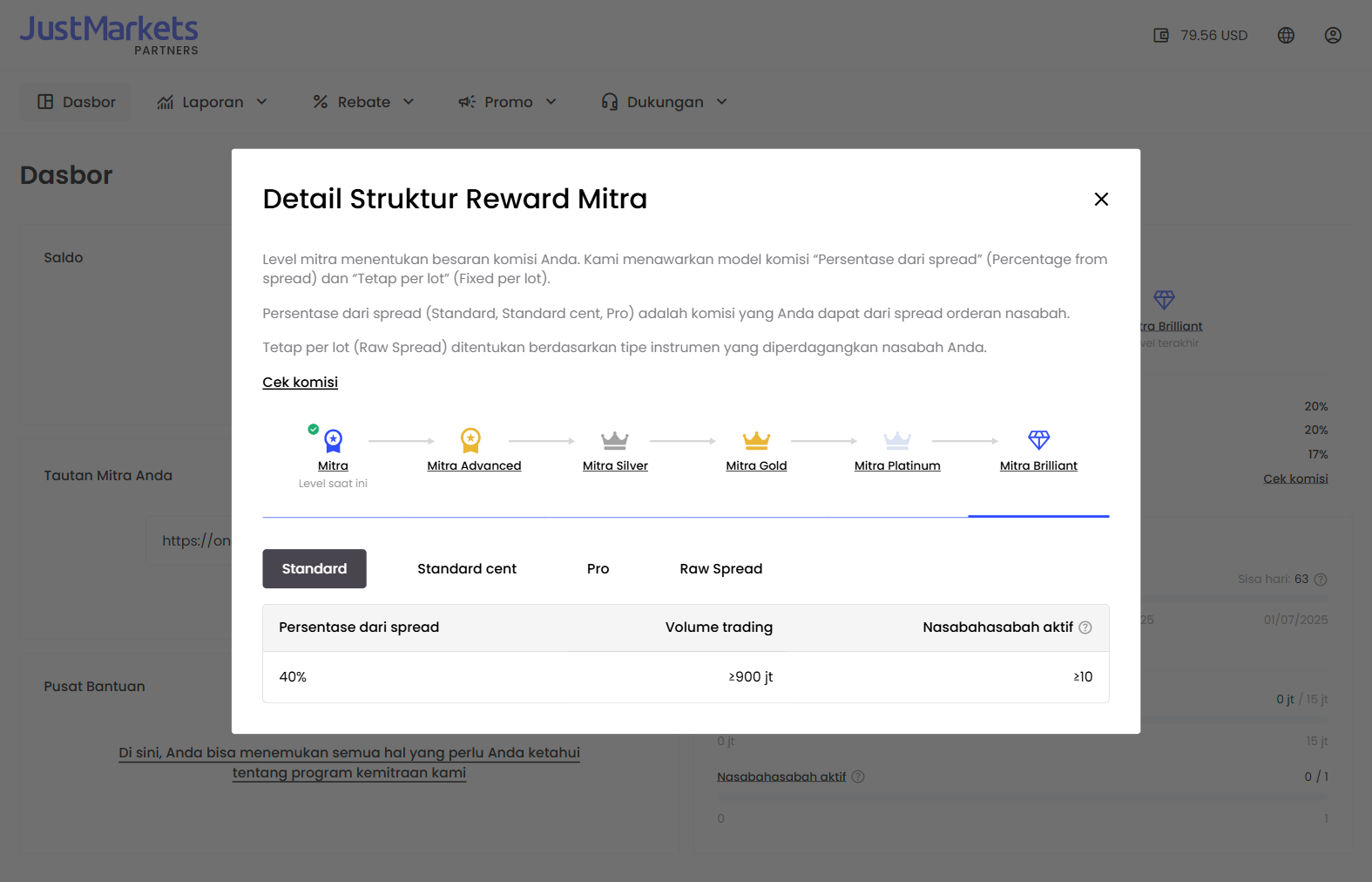Click the Laporan chart icon

(x=166, y=102)
